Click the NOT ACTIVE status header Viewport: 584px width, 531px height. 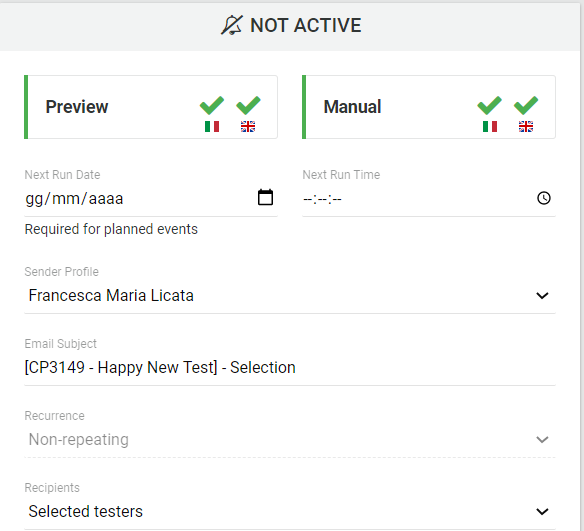point(290,27)
